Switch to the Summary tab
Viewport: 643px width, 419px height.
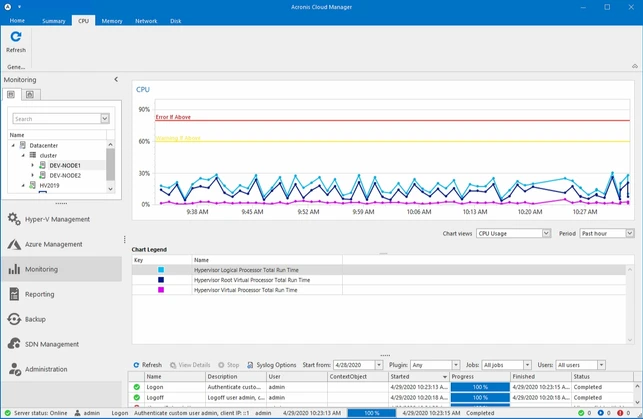pyautogui.click(x=54, y=21)
